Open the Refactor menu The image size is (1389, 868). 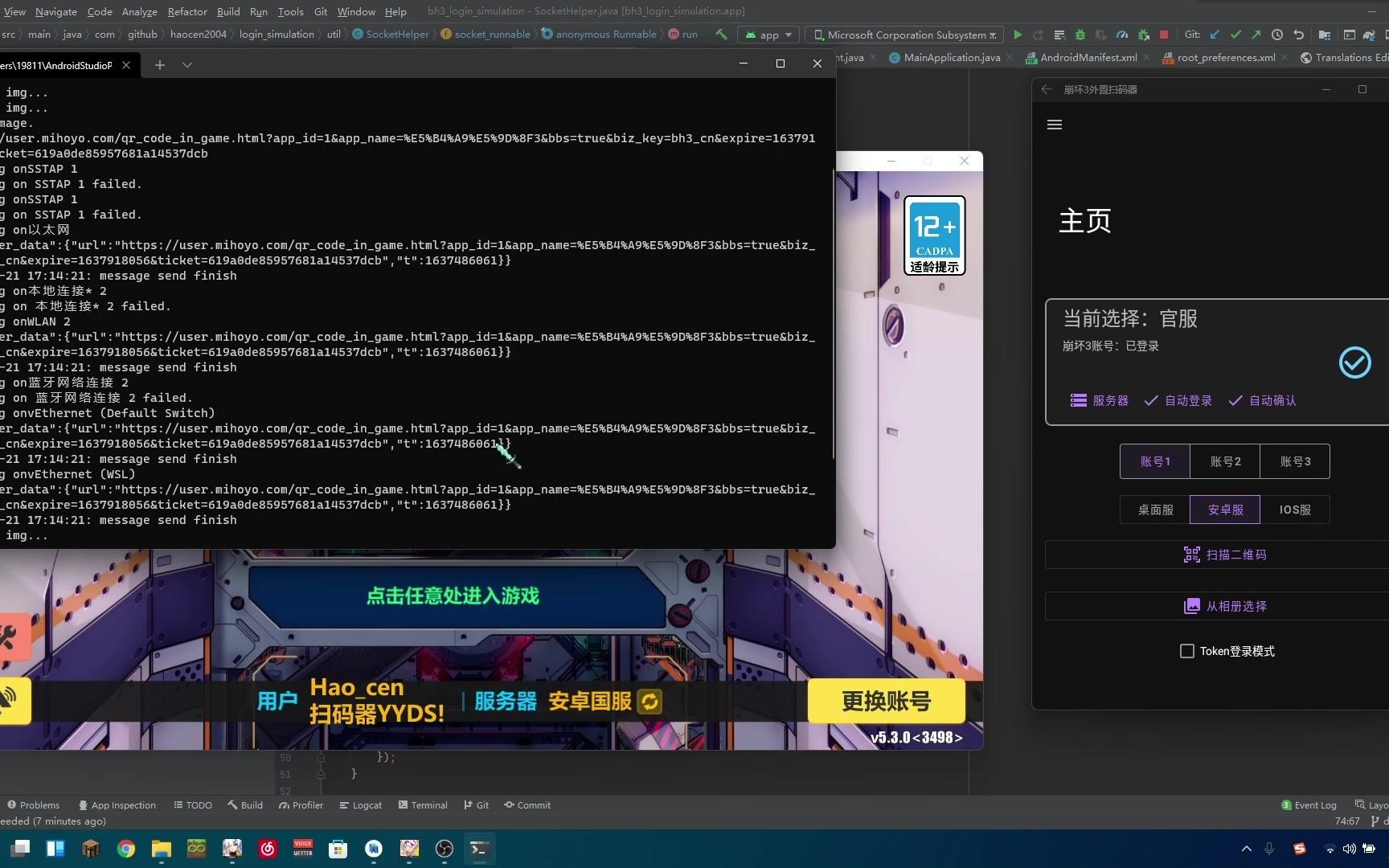point(187,11)
